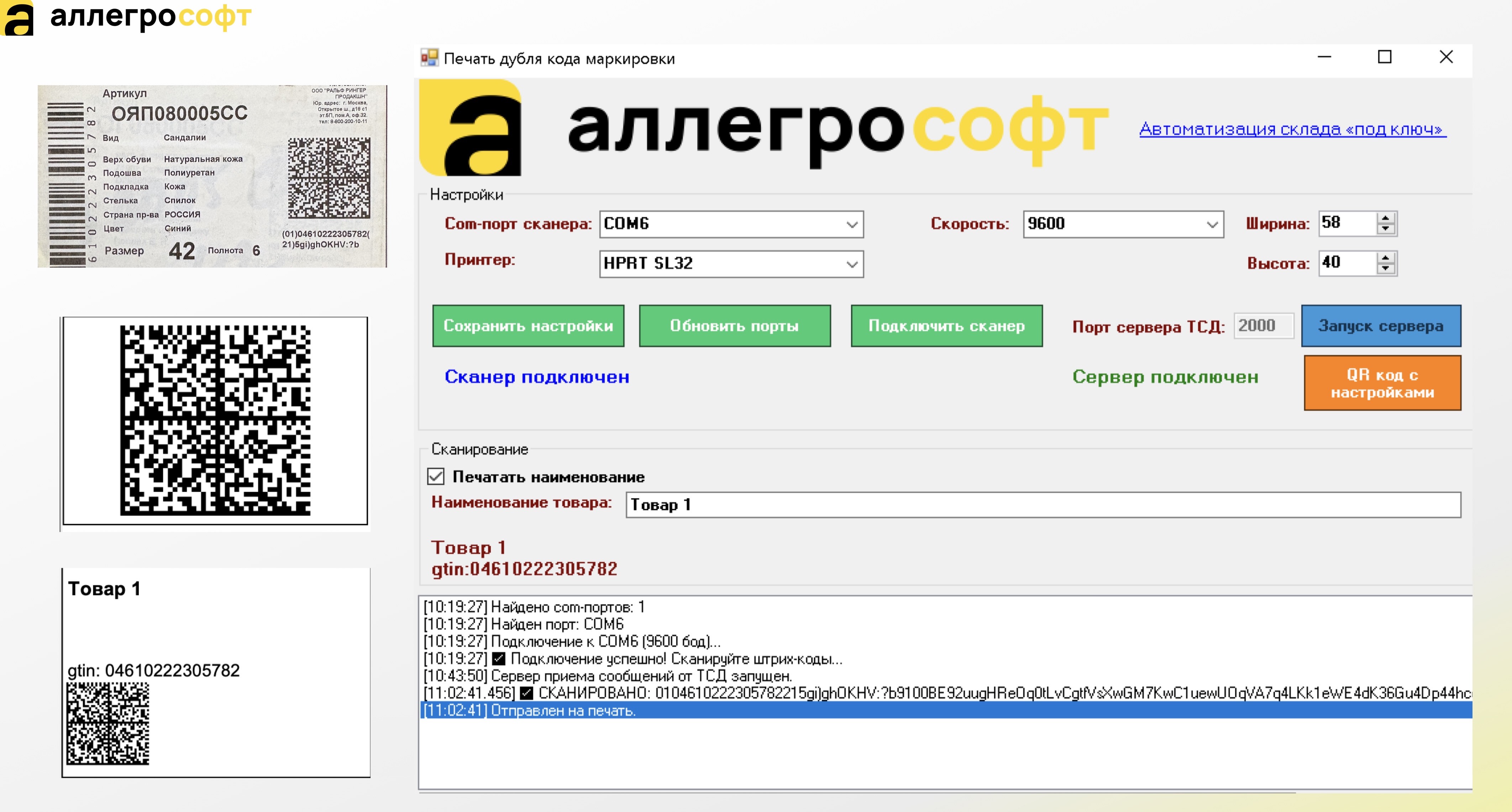The height and width of the screenshot is (812, 1512).
Task: Click the shoe label photo thumbnail
Action: pos(212,176)
